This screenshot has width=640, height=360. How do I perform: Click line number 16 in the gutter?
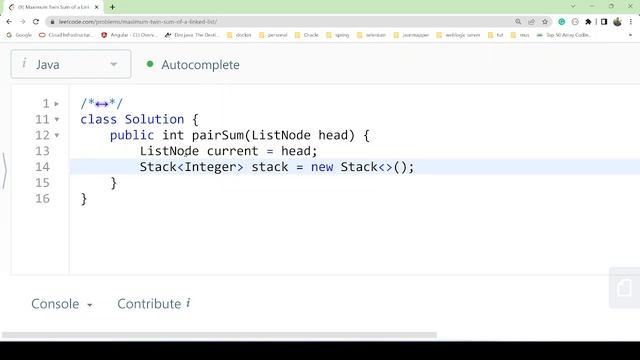pos(42,199)
